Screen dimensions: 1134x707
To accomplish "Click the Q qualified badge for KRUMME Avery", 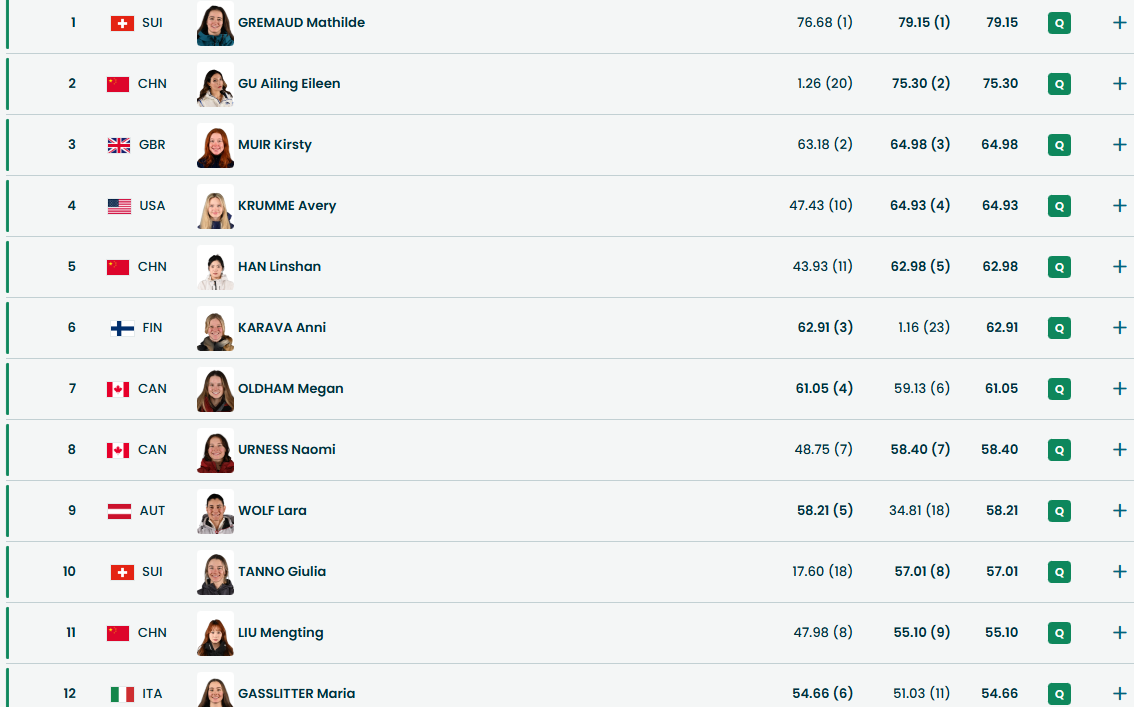I will [x=1059, y=206].
